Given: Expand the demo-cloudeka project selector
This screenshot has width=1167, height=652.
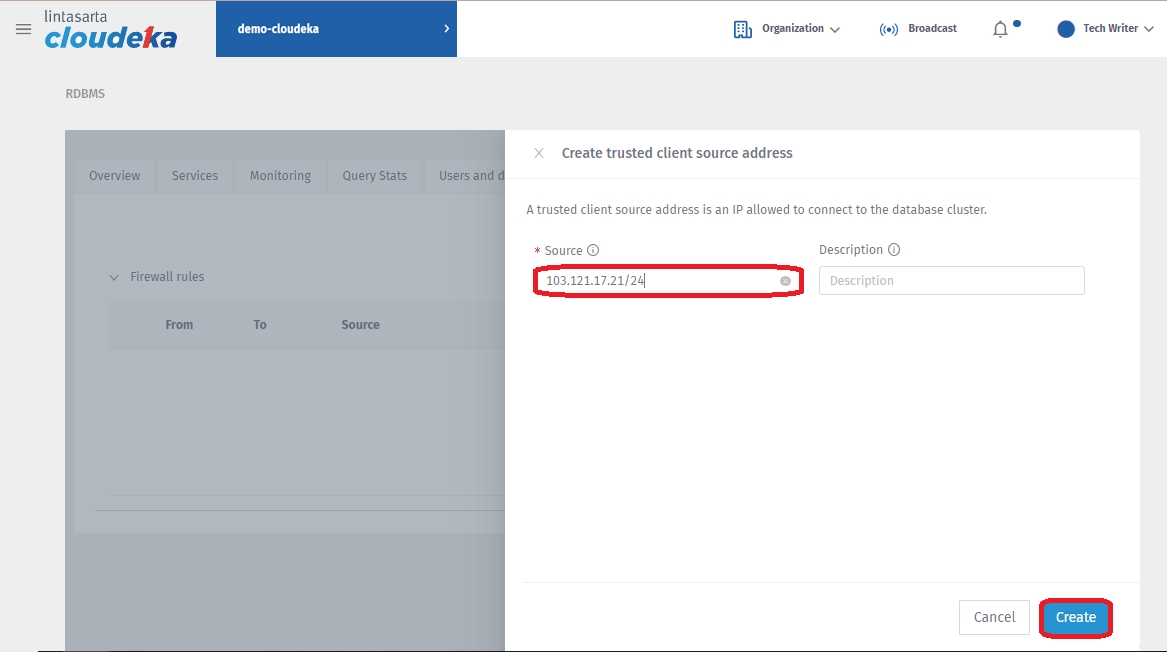Looking at the screenshot, I should pos(446,29).
